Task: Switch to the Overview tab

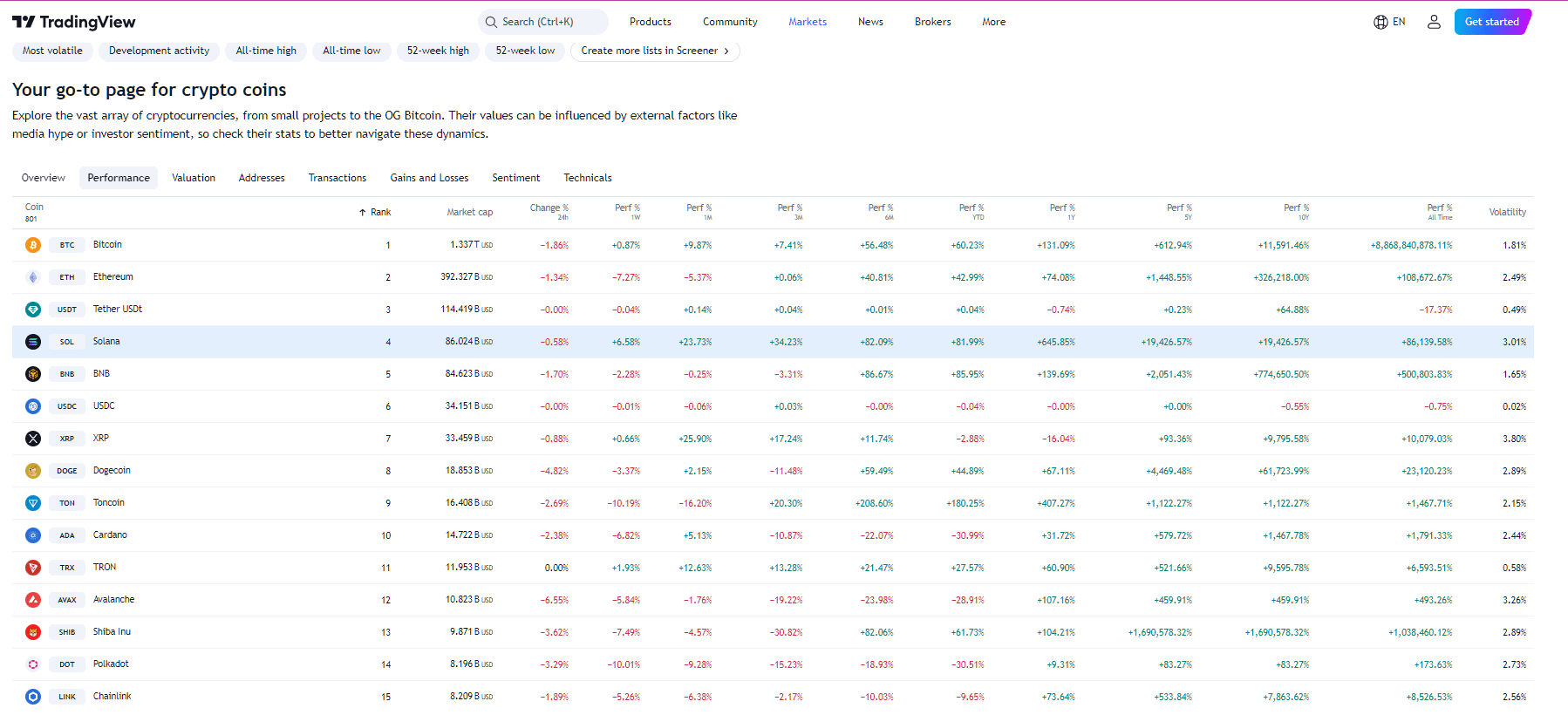Action: (x=44, y=178)
